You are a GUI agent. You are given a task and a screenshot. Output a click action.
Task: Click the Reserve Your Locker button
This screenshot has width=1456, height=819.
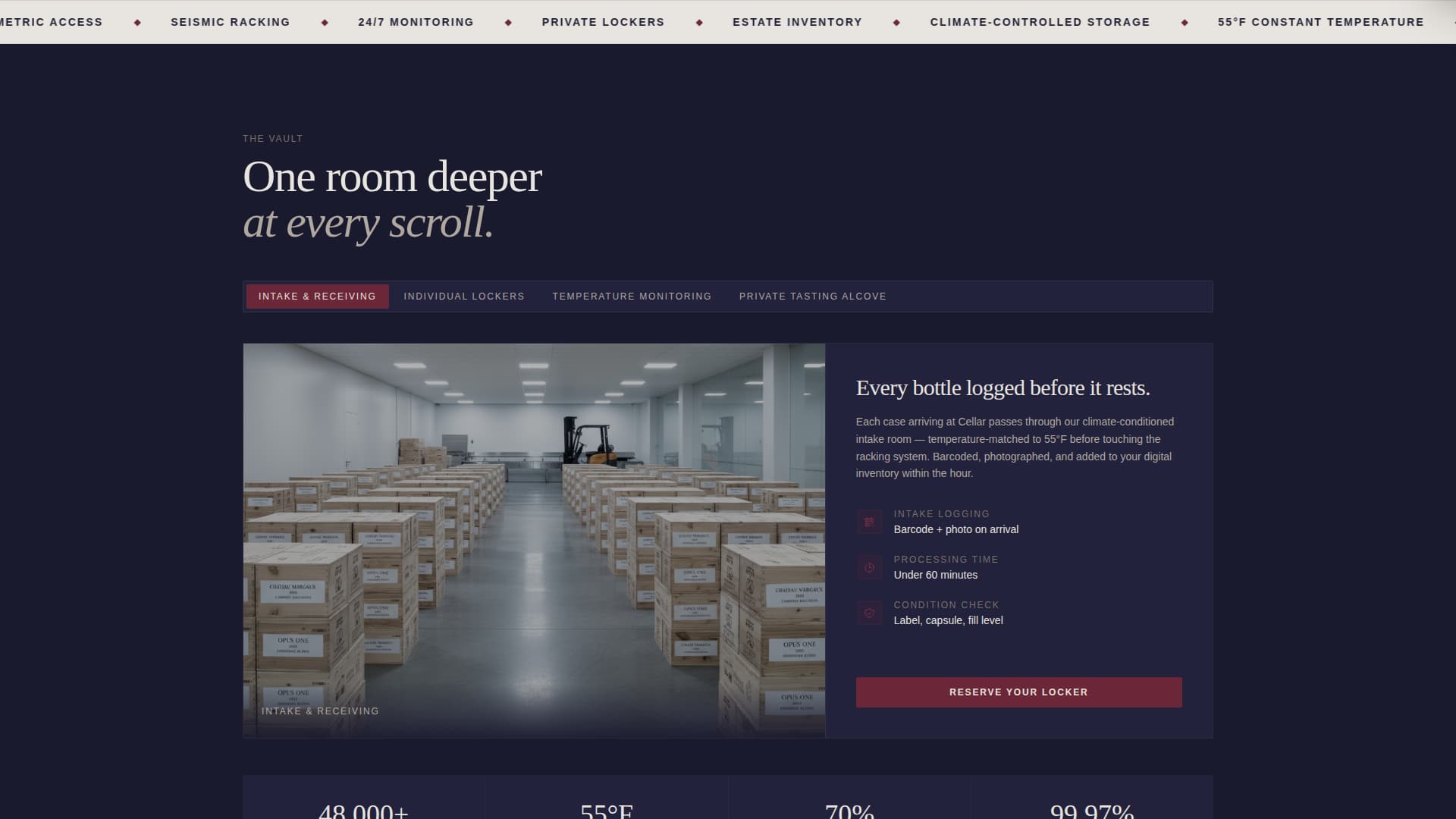point(1018,692)
